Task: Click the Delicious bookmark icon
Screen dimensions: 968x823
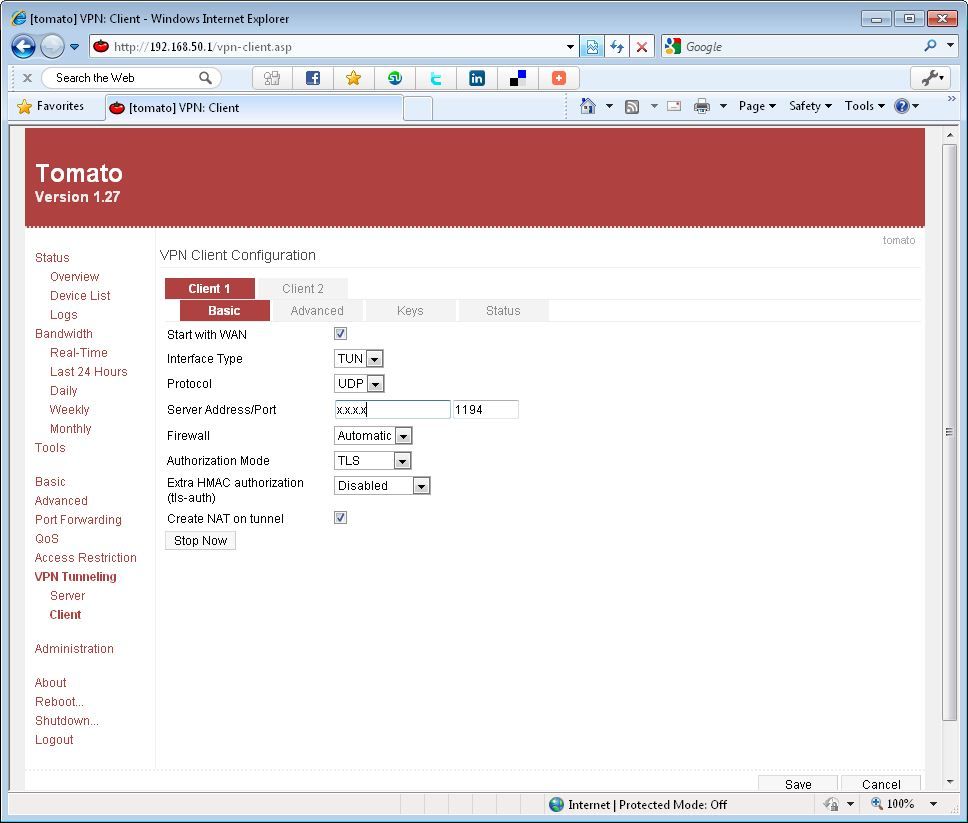Action: click(x=517, y=77)
